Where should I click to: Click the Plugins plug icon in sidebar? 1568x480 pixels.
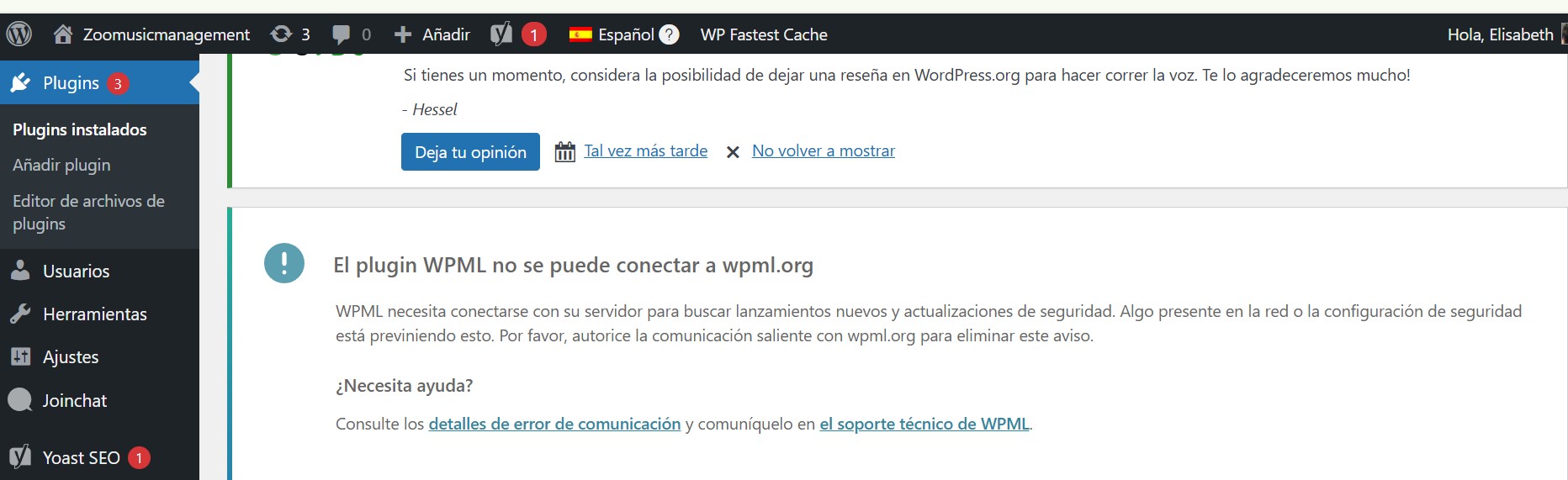pos(20,82)
